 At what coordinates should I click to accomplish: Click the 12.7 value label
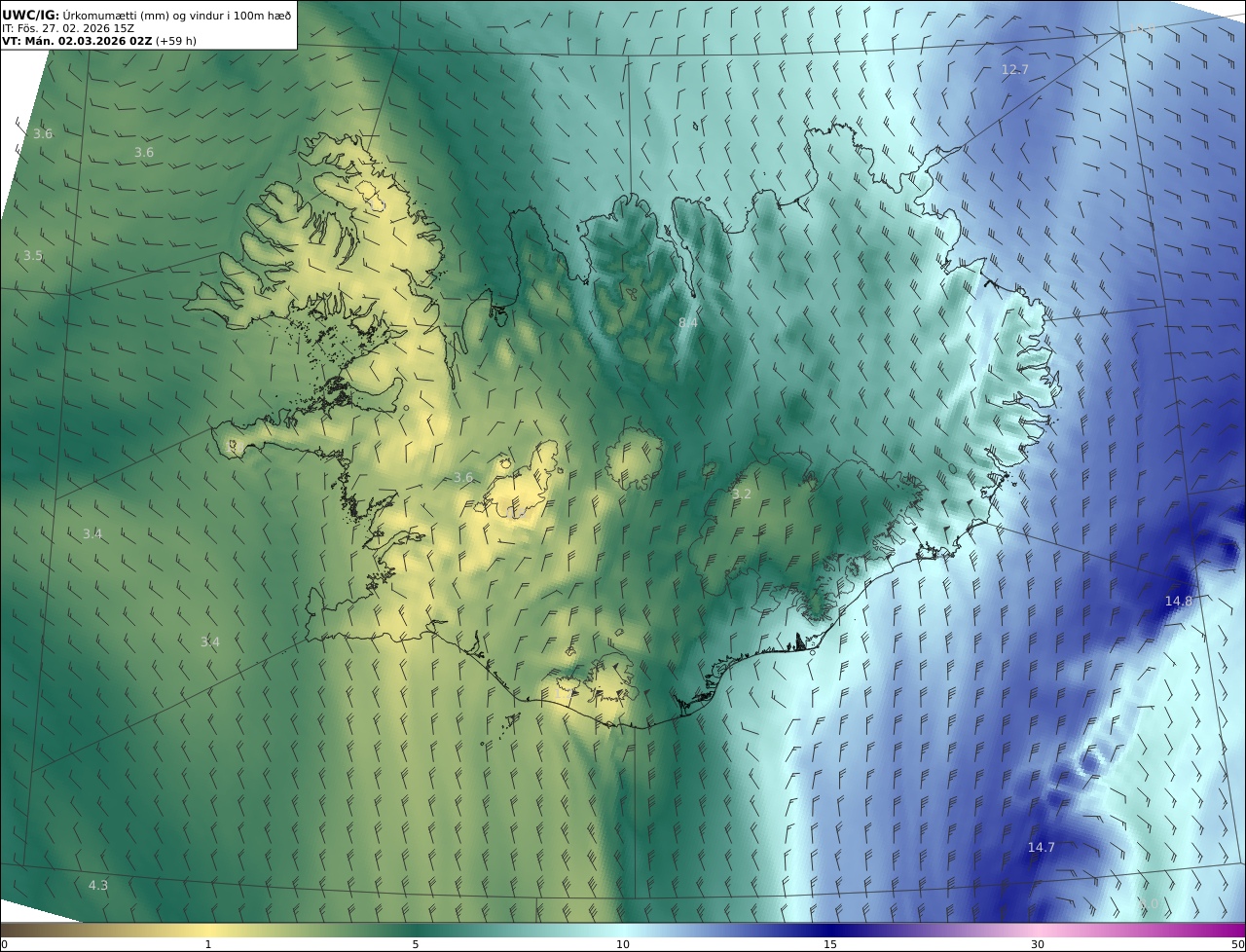[1015, 69]
